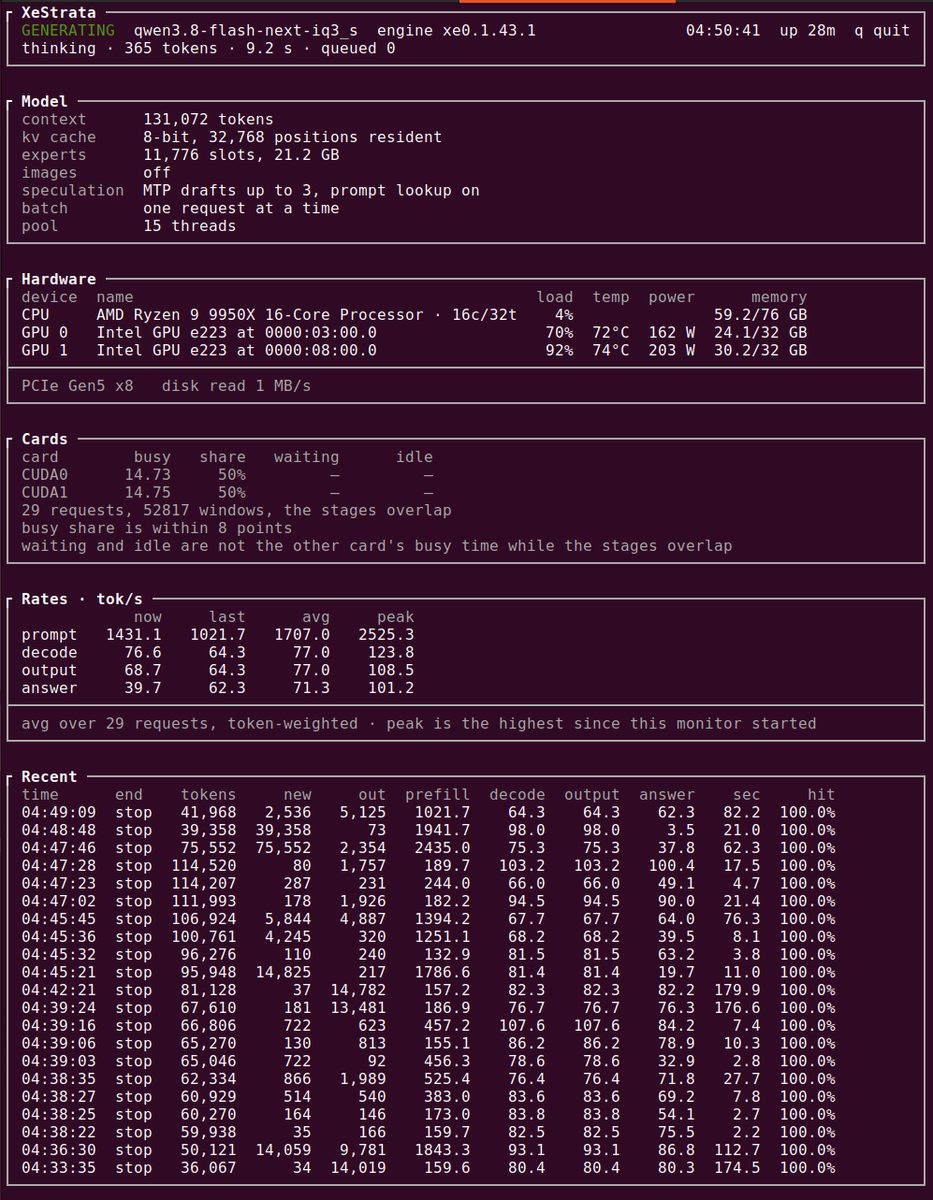This screenshot has height=1200, width=933.
Task: Select the 04:48:48 row in Recent
Action: coord(428,831)
